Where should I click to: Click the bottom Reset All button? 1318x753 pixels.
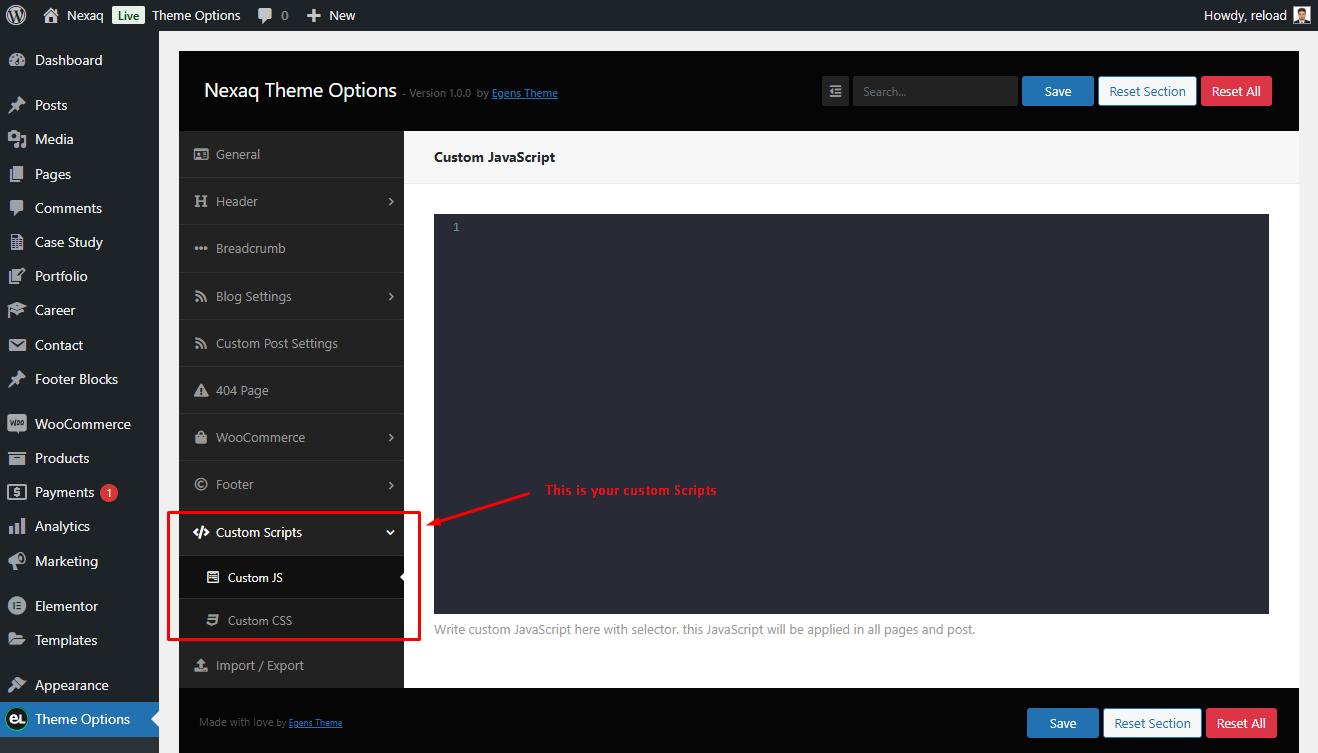1241,723
